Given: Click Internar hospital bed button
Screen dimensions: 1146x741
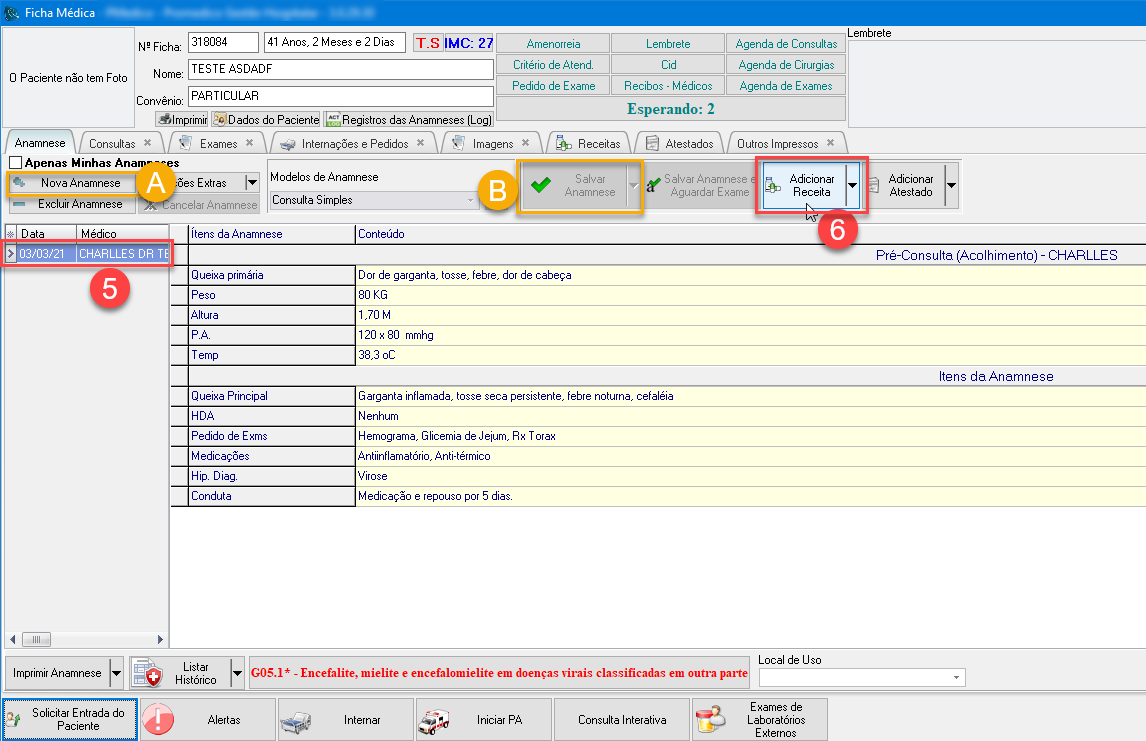Looking at the screenshot, I should [344, 719].
